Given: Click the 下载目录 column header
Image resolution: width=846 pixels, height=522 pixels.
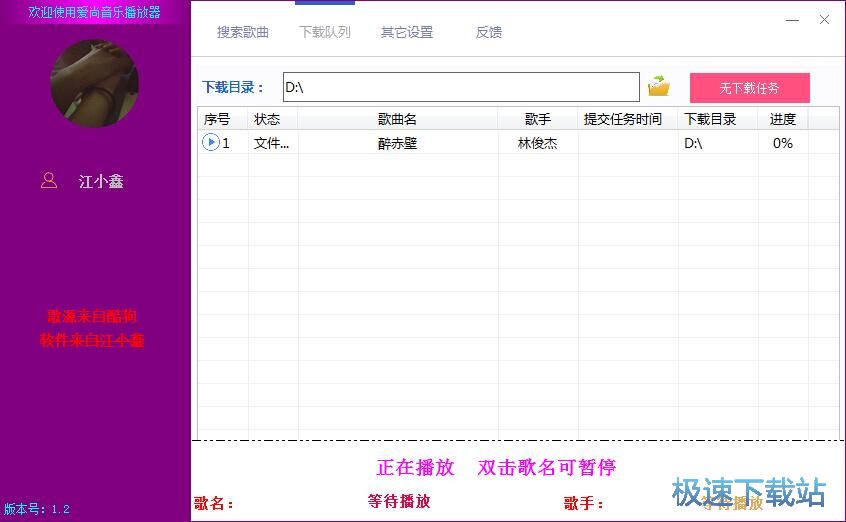Looking at the screenshot, I should (718, 119).
